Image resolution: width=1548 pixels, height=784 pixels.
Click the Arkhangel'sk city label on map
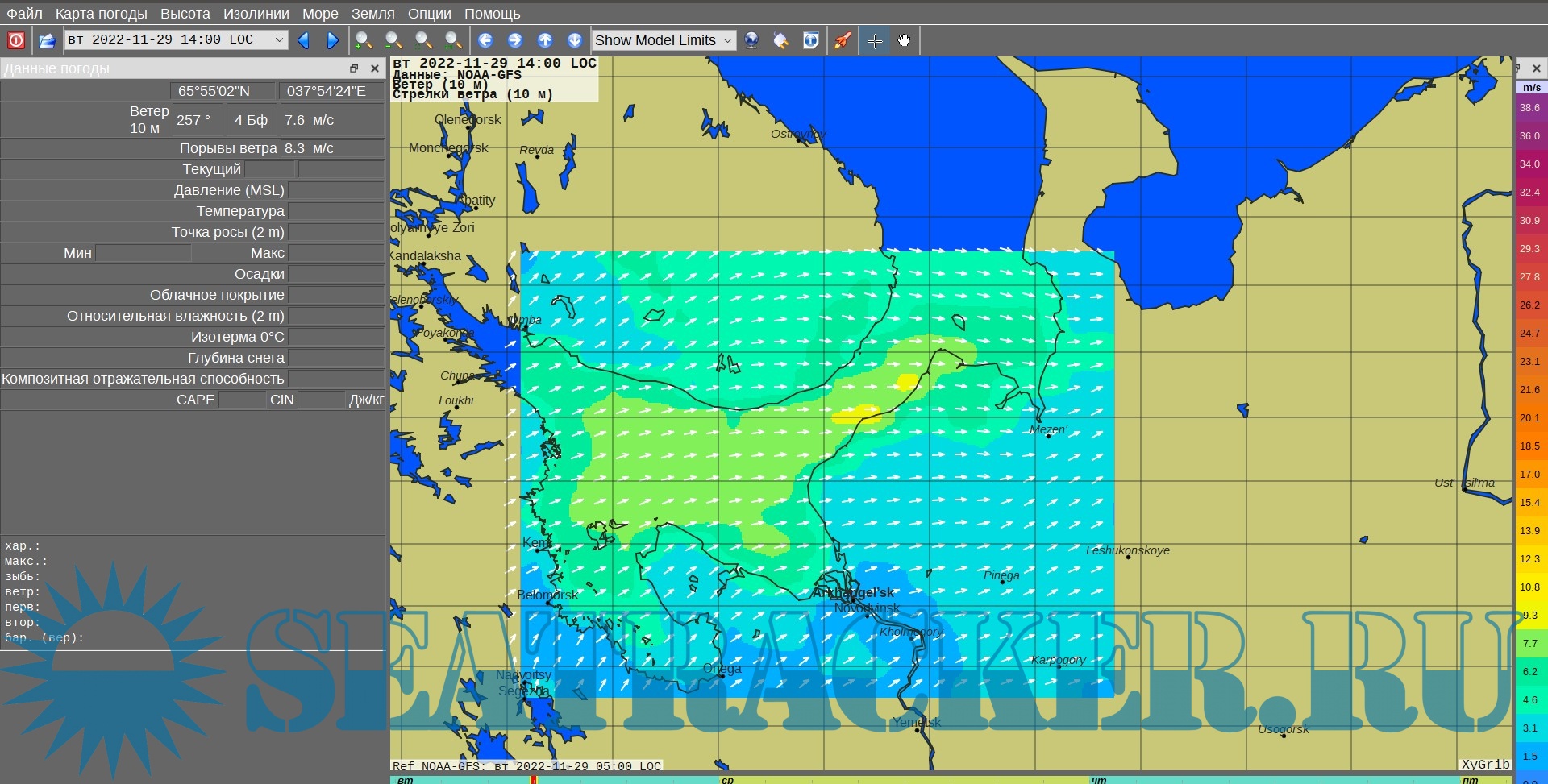[x=853, y=592]
